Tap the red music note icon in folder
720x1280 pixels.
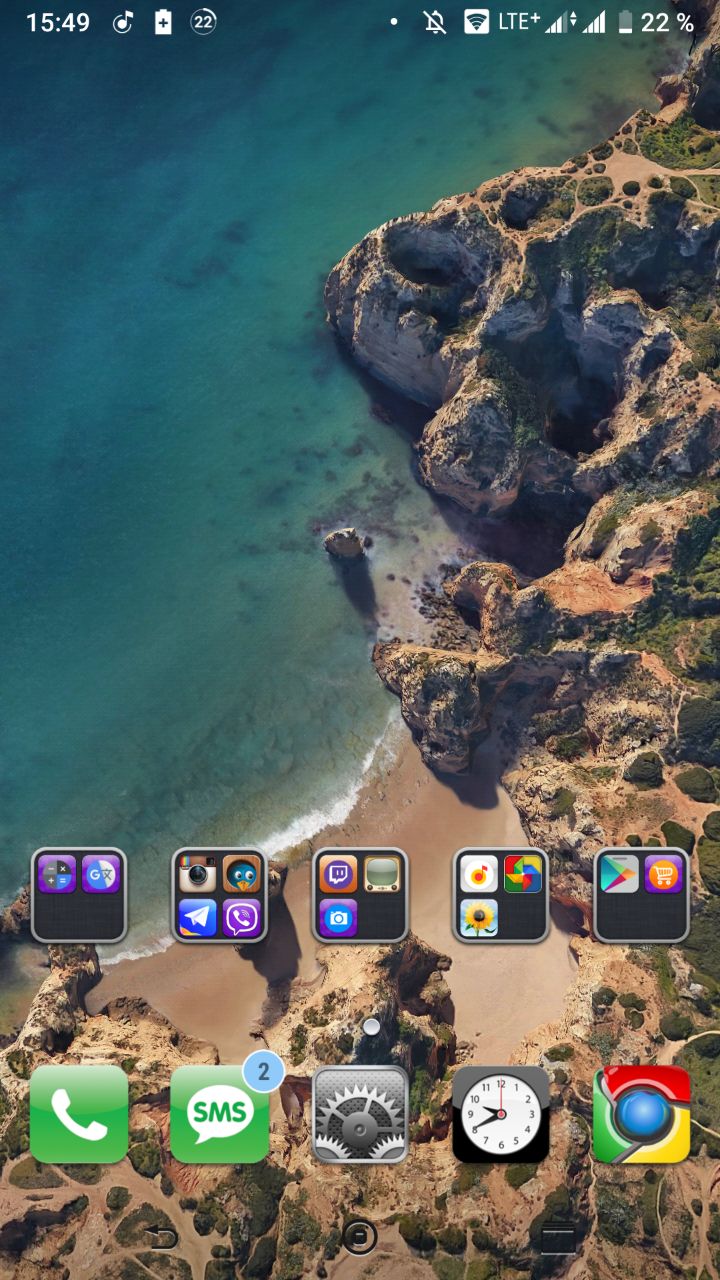479,874
